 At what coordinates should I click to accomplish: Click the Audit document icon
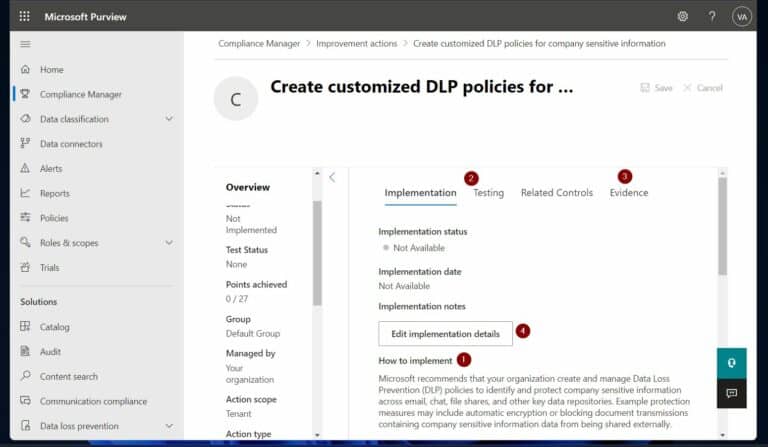[25, 351]
